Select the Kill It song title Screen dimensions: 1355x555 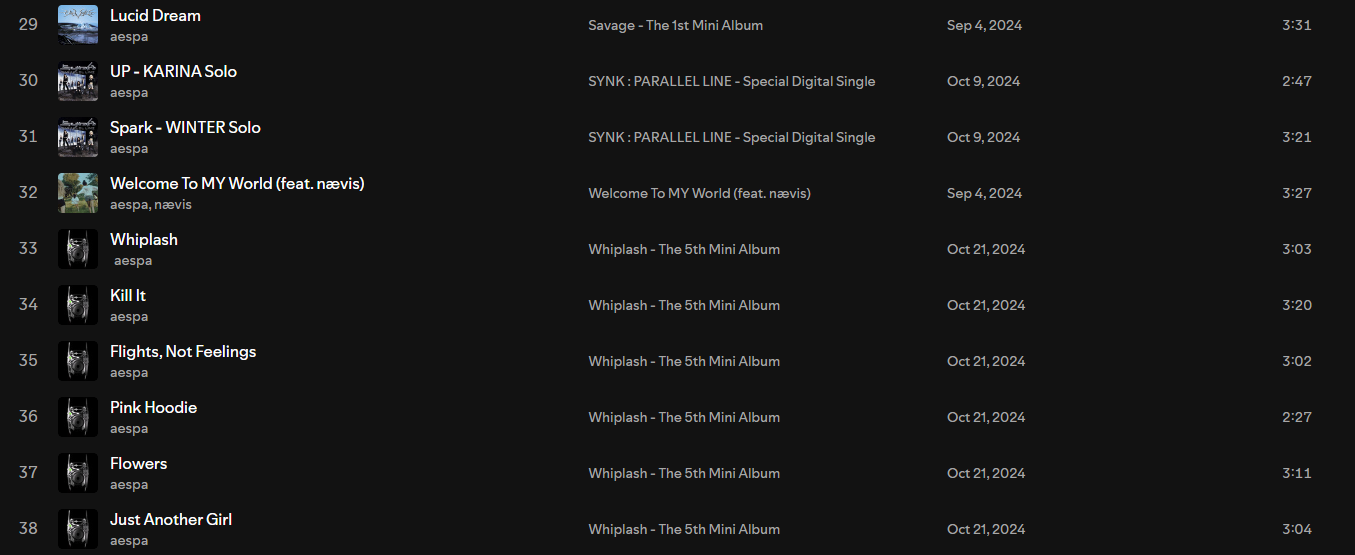128,295
